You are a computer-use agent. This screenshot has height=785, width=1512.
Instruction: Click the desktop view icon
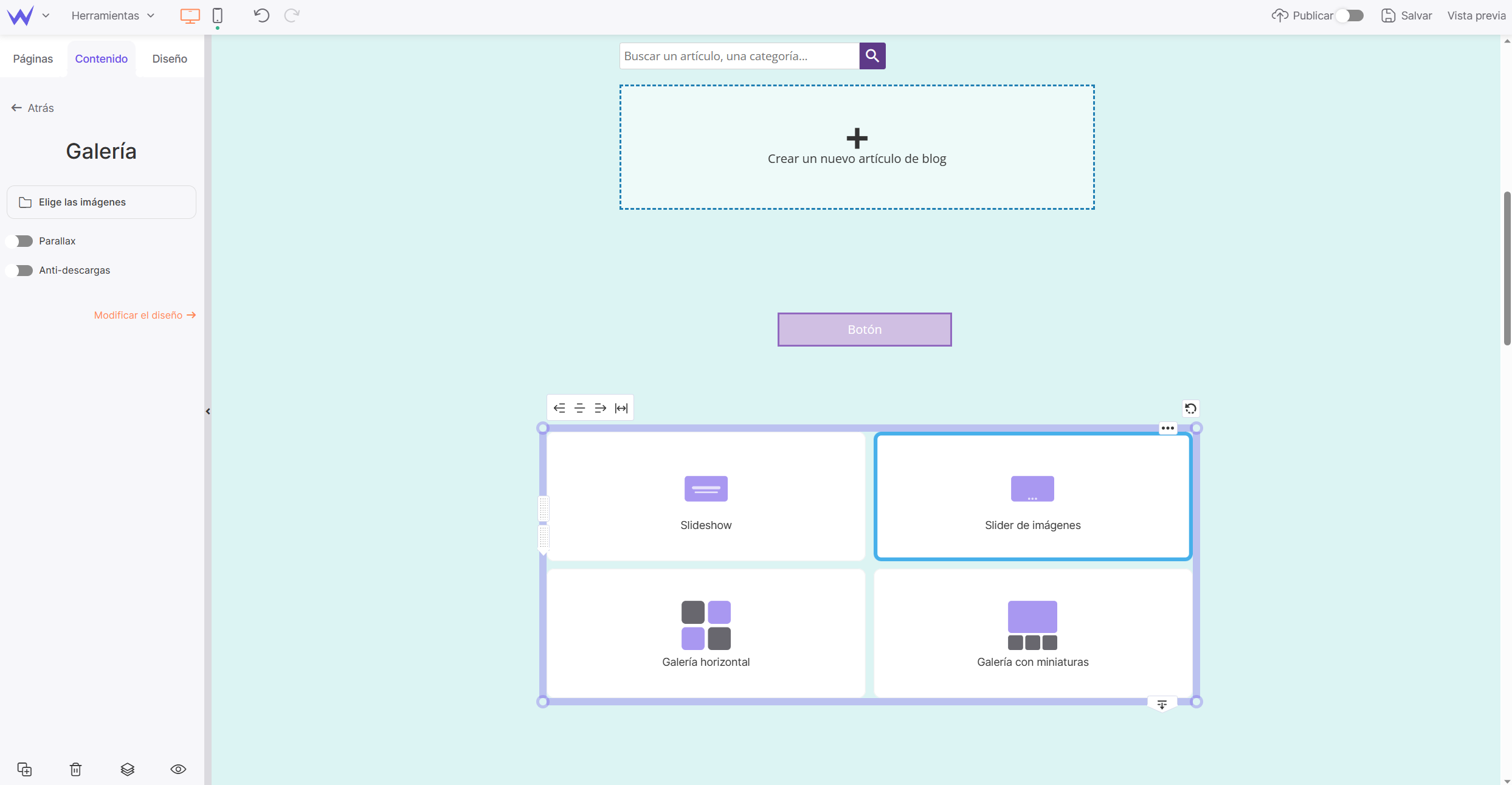click(x=189, y=15)
